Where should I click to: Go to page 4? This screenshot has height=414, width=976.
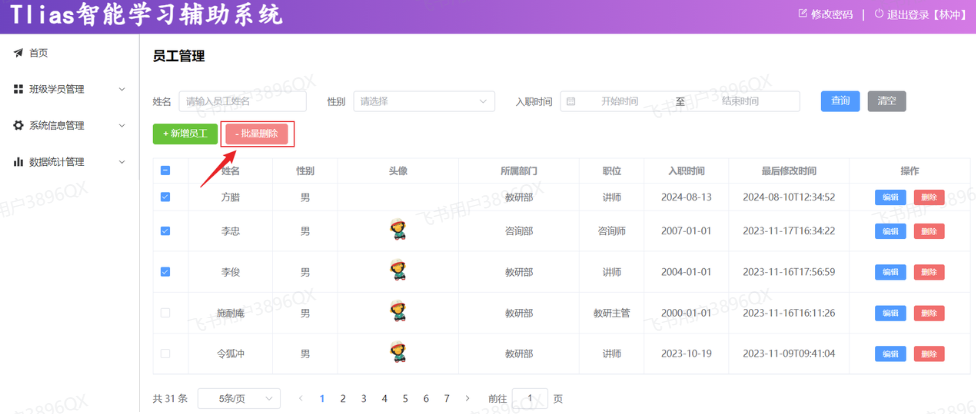(384, 398)
